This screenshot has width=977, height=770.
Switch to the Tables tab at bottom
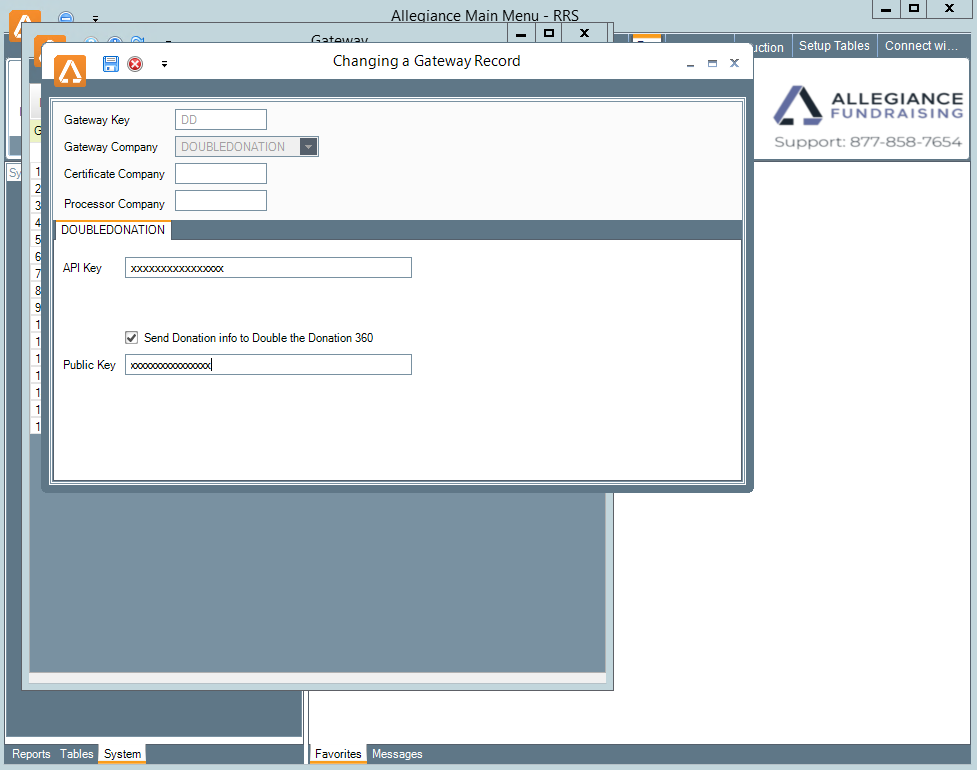77,754
